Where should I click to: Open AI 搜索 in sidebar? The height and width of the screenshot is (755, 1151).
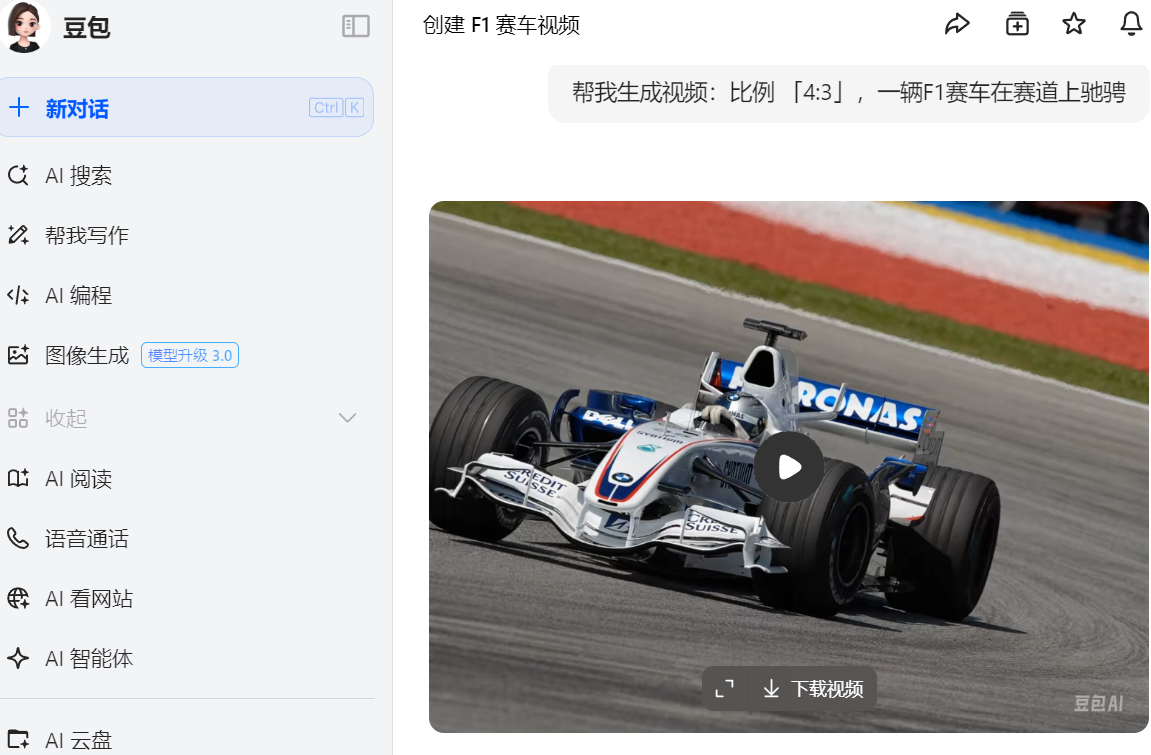click(x=78, y=176)
